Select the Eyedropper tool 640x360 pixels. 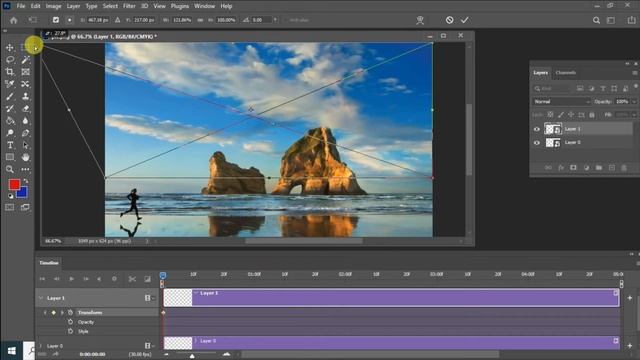point(10,84)
